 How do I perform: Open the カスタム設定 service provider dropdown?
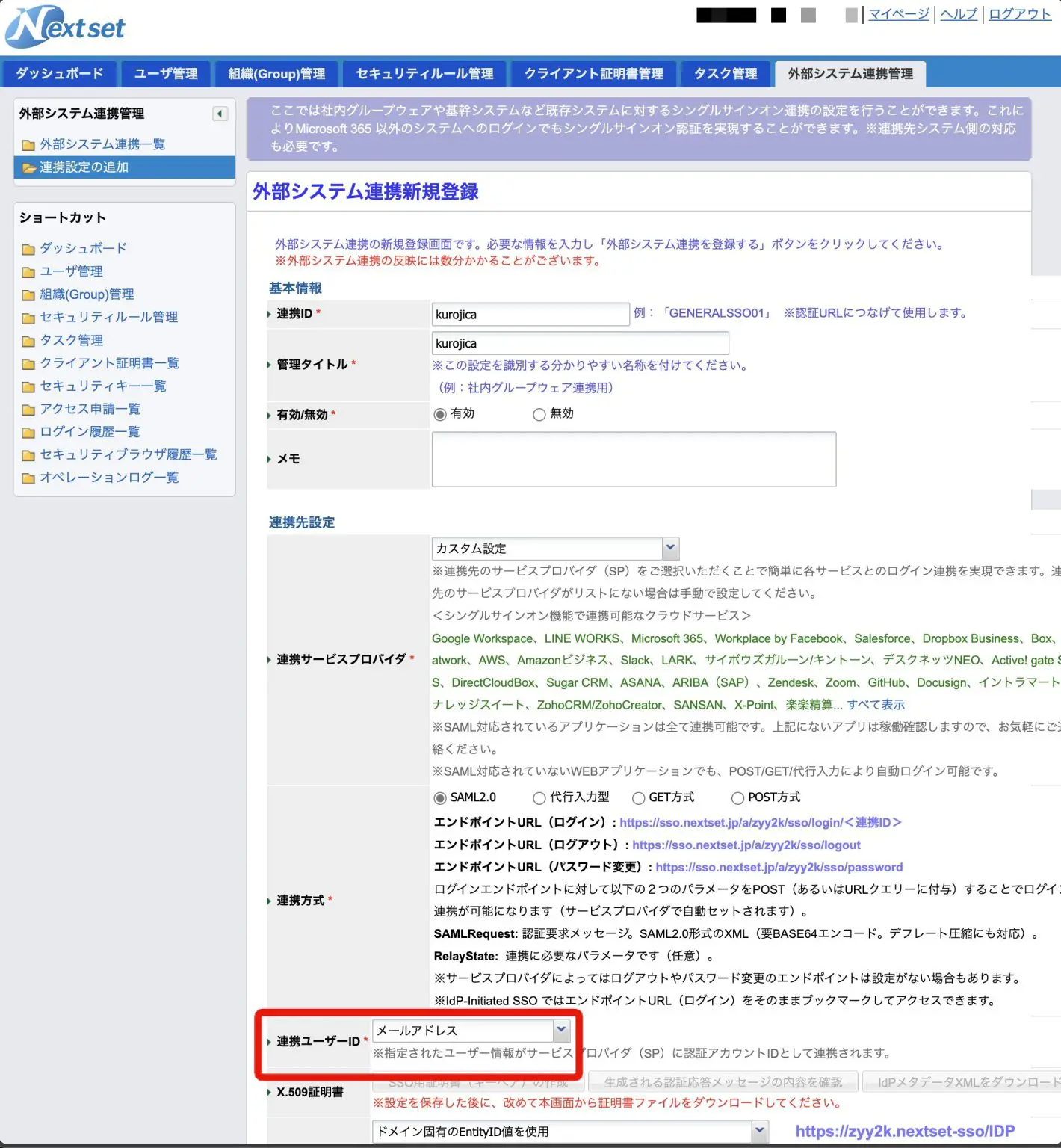(x=555, y=549)
